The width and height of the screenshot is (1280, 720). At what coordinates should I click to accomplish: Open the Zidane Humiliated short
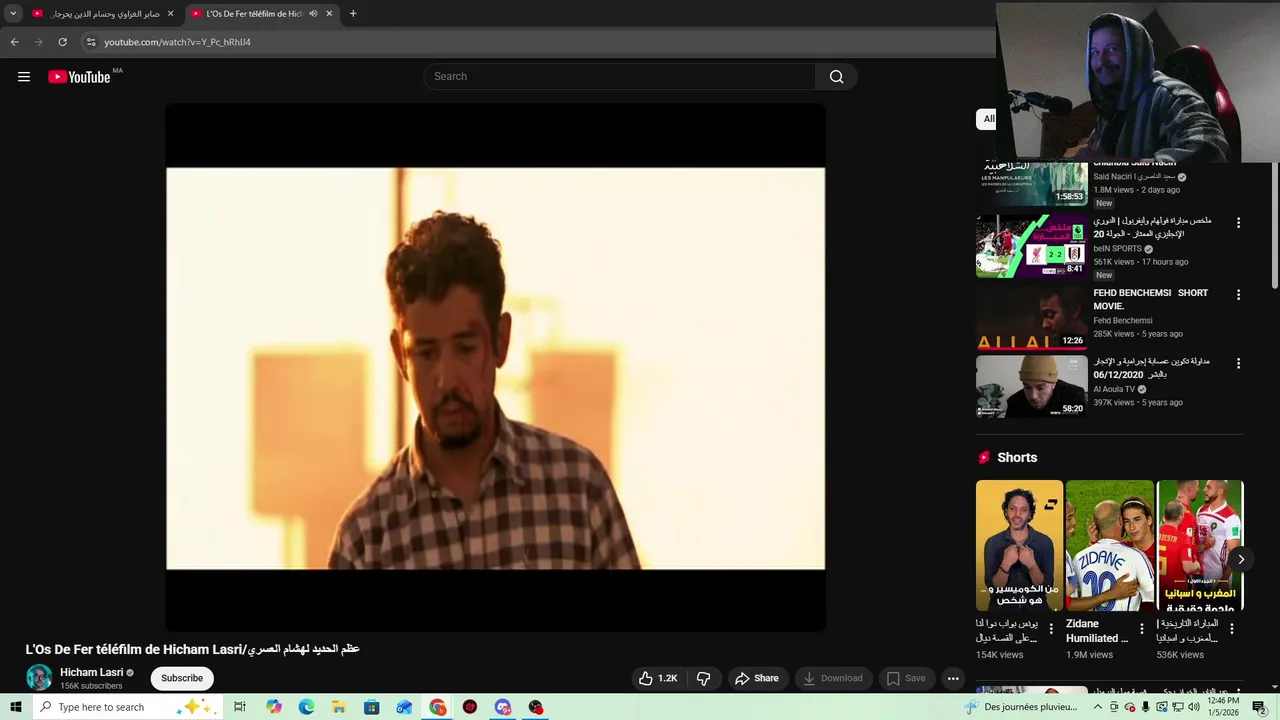click(x=1109, y=545)
